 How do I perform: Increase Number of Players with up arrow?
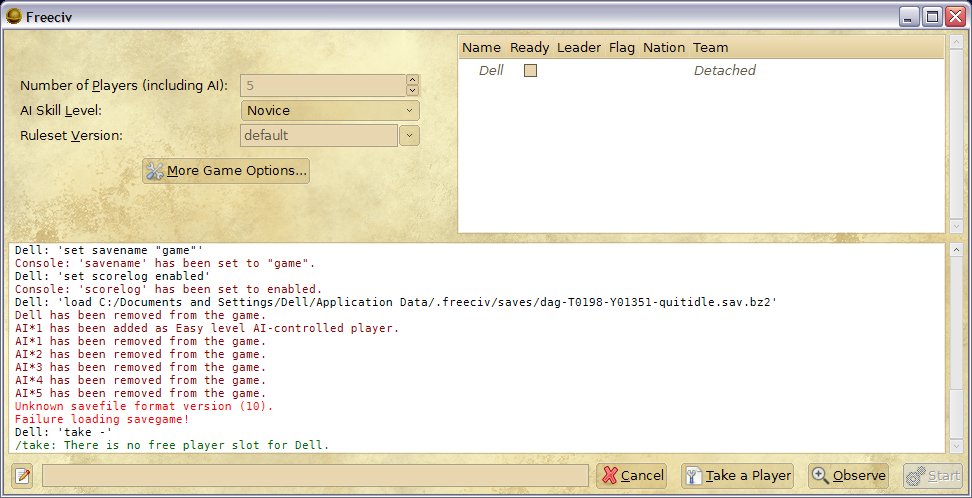click(411, 81)
